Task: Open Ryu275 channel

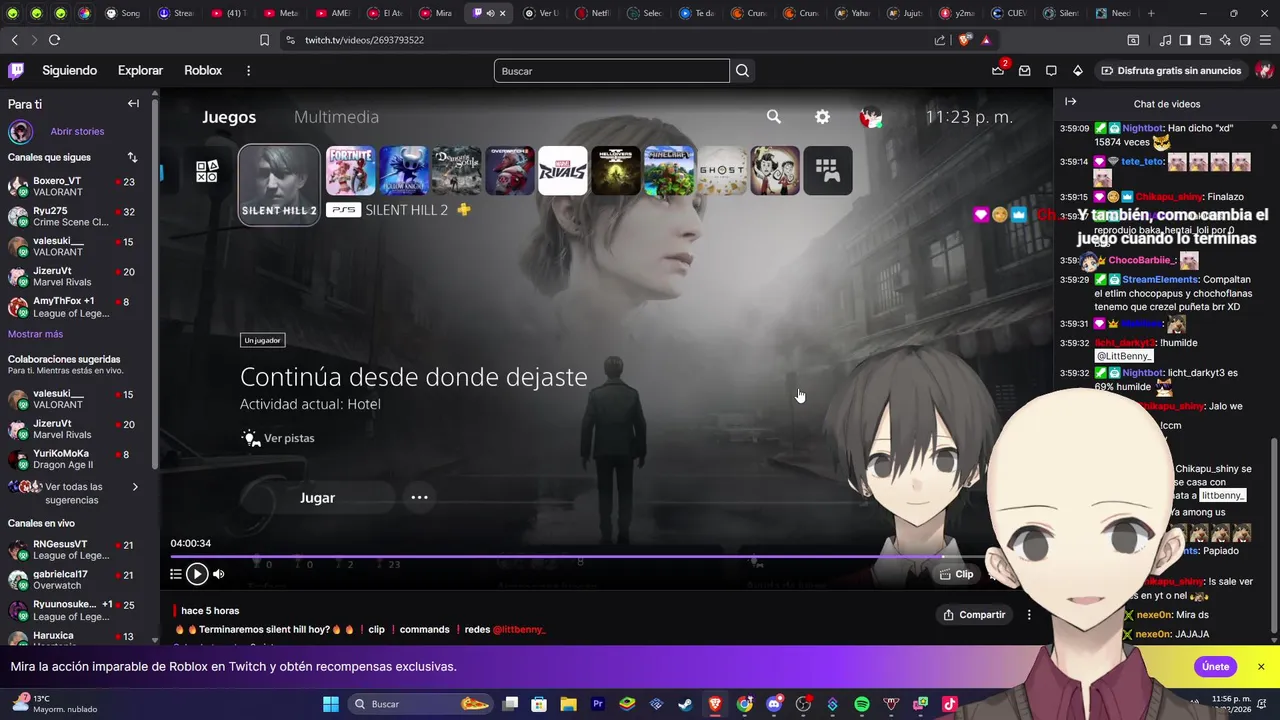Action: [x=72, y=217]
